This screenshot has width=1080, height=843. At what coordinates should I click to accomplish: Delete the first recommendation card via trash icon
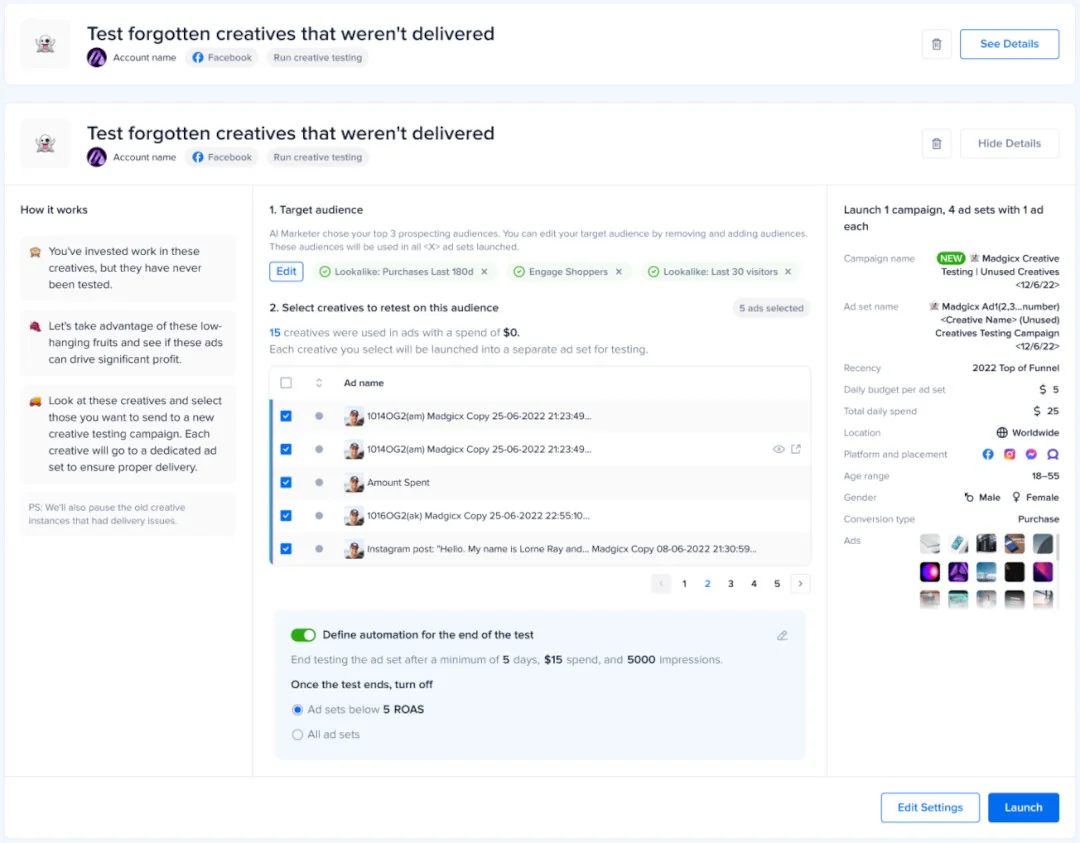(x=936, y=44)
